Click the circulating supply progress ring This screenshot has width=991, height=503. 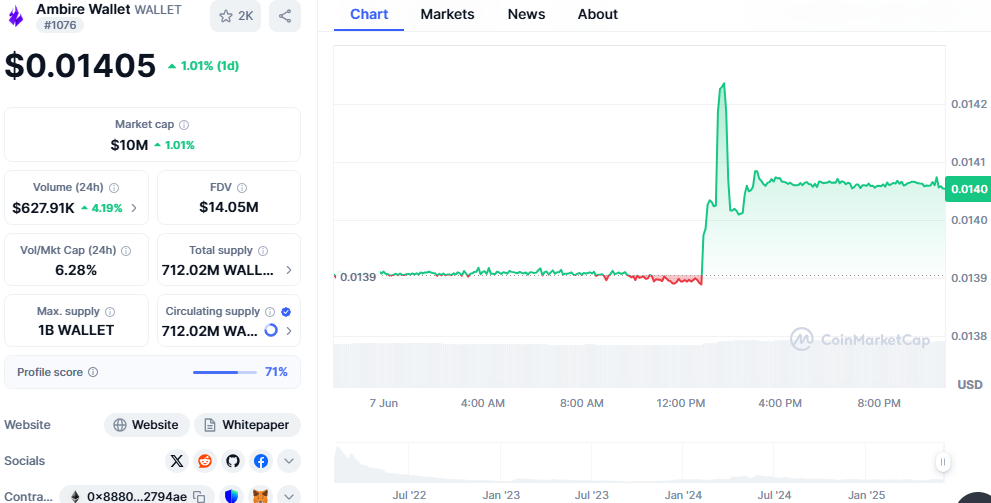(x=271, y=330)
